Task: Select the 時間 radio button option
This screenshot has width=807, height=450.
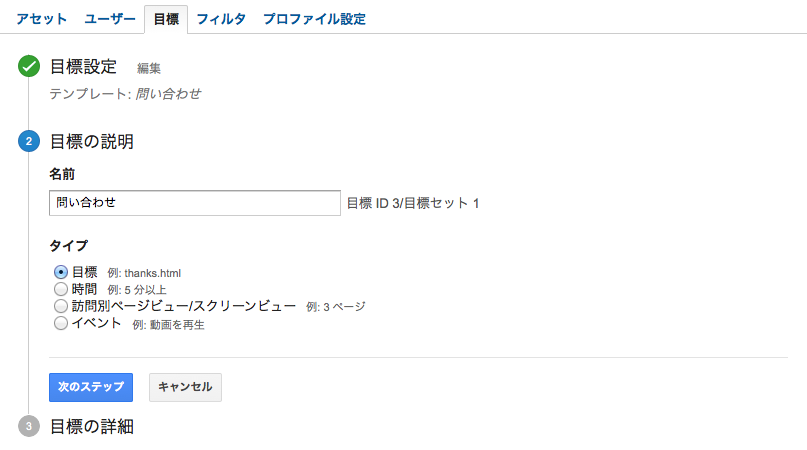Action: click(x=61, y=289)
